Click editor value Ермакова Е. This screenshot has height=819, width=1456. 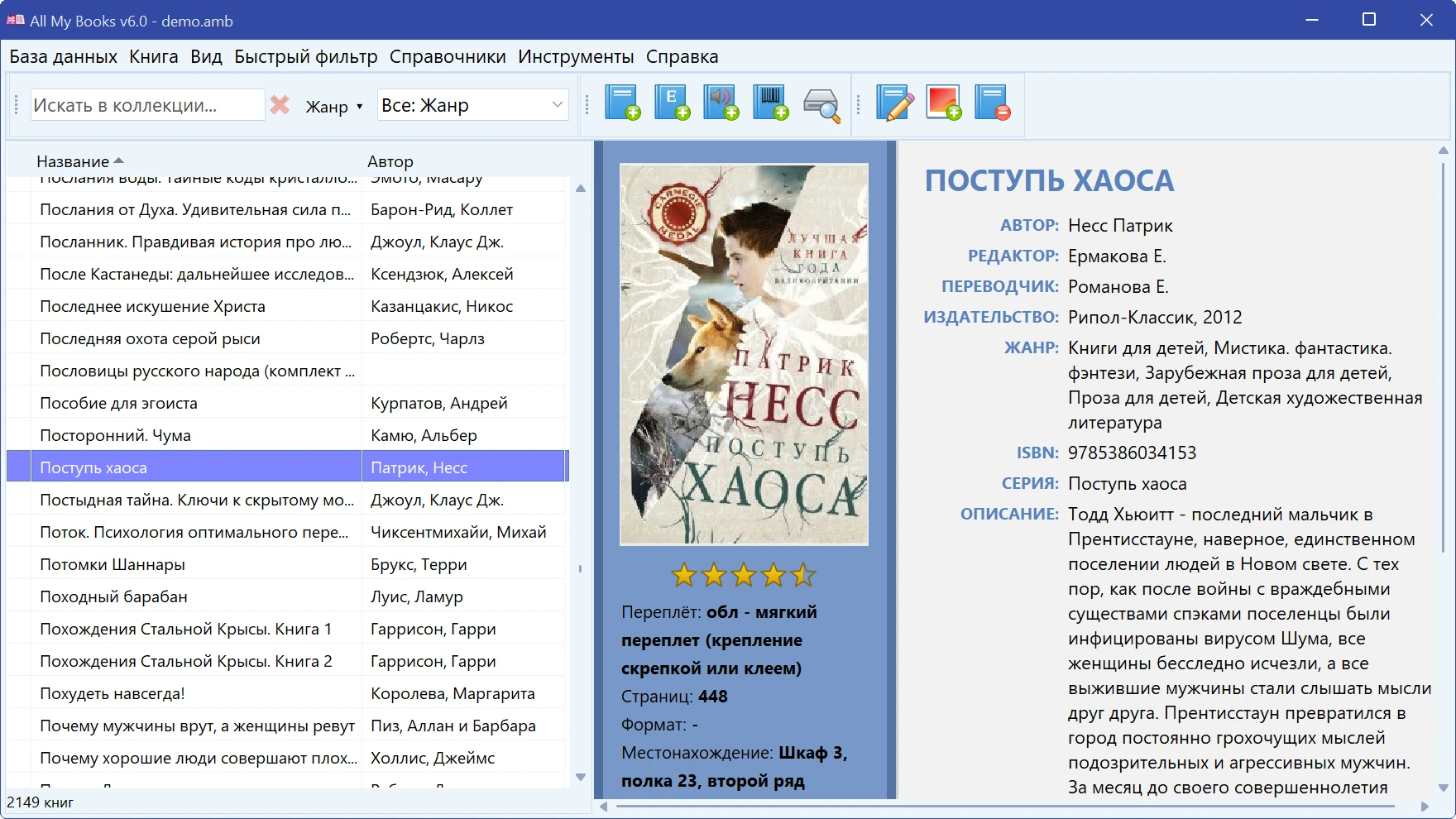(x=1117, y=256)
